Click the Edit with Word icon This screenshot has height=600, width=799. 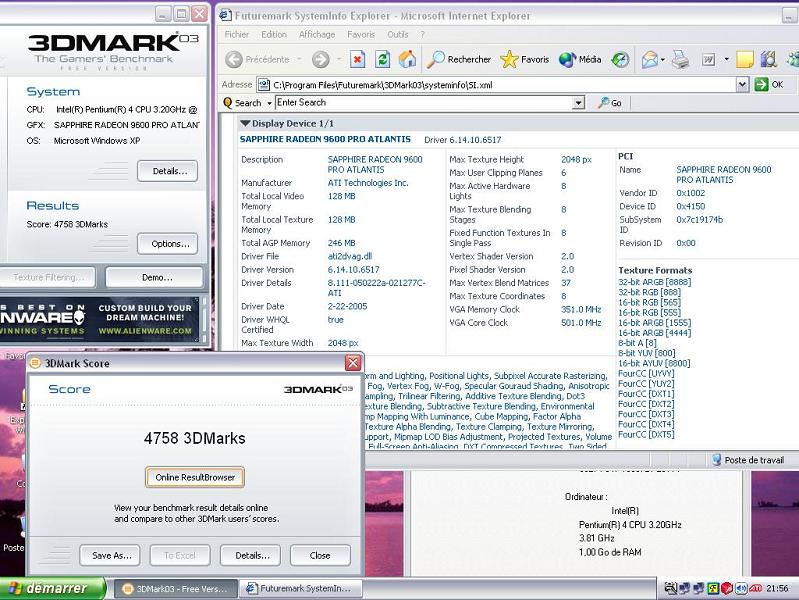click(x=708, y=60)
